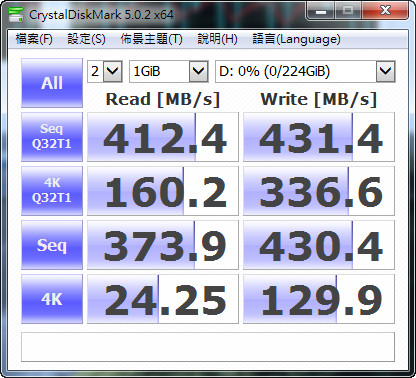This screenshot has height=378, width=416.
Task: Click the CrystalDiskMark app icon in title bar
Action: (x=16, y=14)
